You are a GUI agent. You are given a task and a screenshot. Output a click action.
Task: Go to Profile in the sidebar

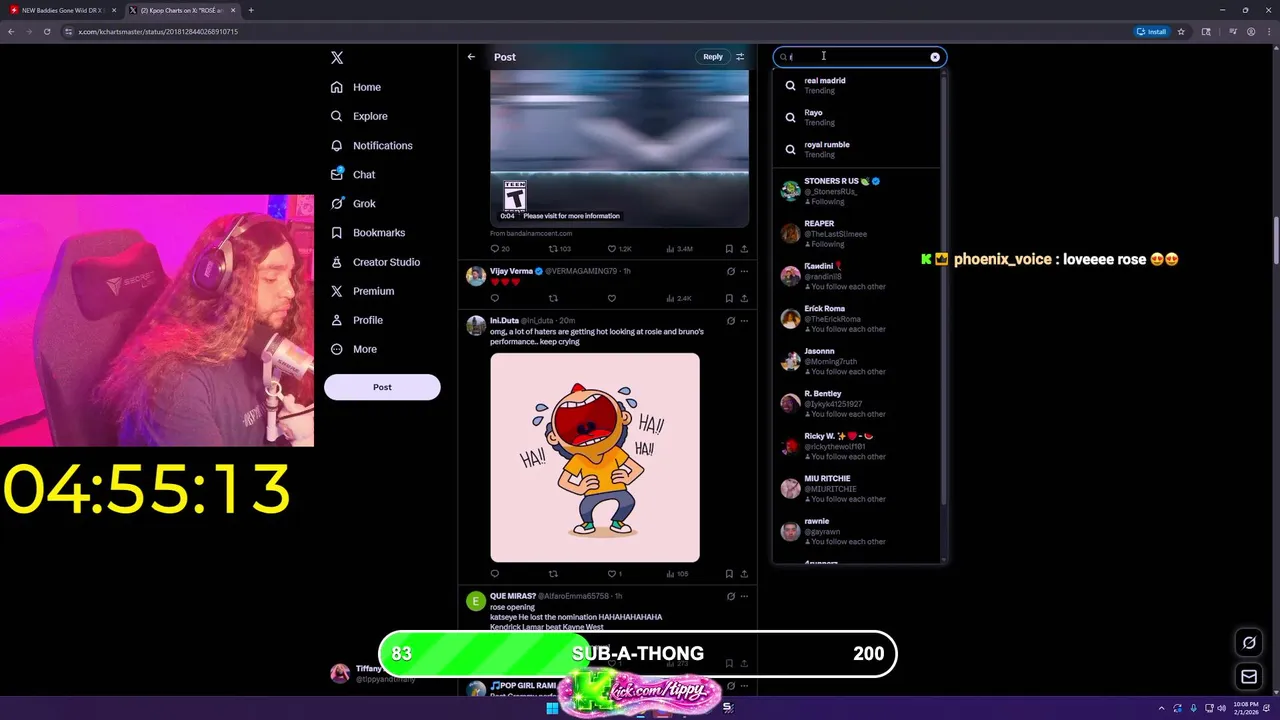(356, 320)
